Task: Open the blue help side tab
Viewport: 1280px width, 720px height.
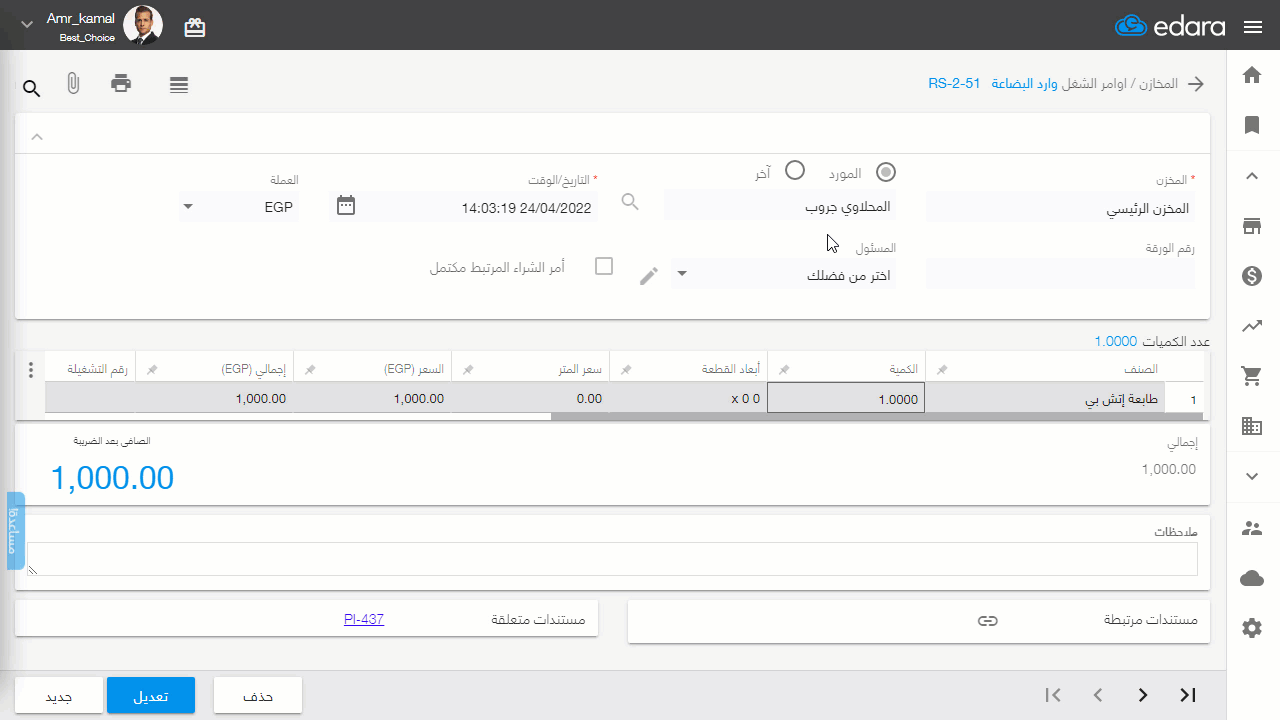Action: pyautogui.click(x=15, y=531)
